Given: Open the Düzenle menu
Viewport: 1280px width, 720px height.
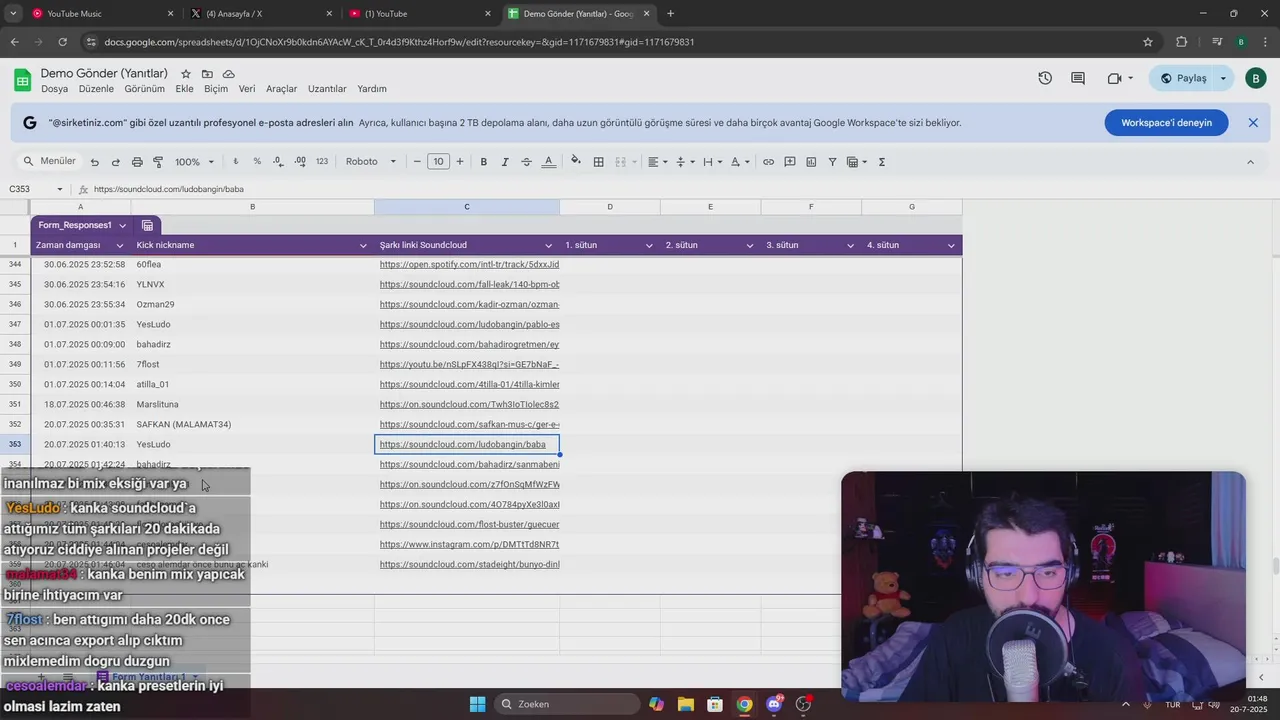Looking at the screenshot, I should 97,89.
